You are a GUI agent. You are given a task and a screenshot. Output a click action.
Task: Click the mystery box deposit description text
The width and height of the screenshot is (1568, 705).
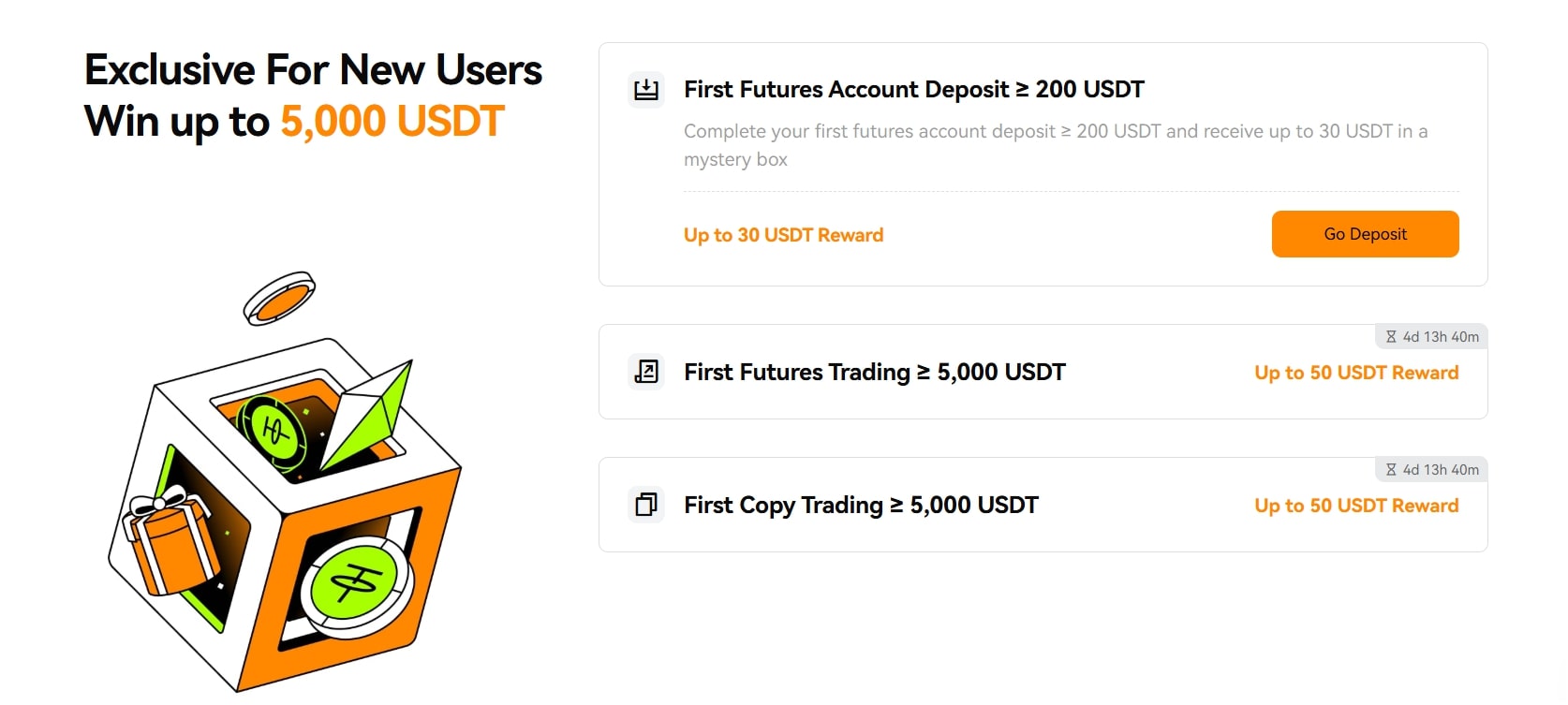coord(1056,145)
